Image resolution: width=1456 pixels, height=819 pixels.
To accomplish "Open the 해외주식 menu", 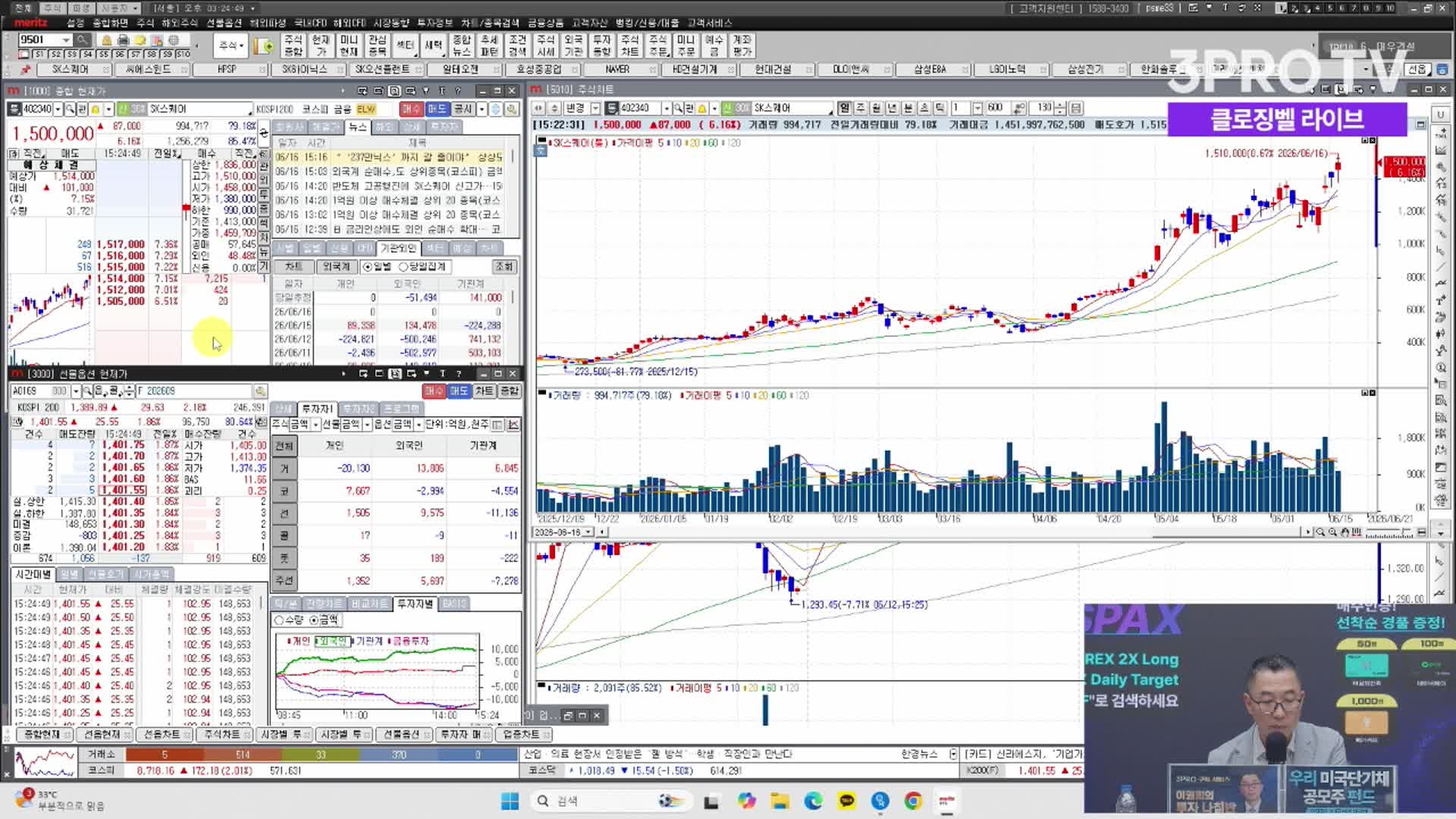I will click(179, 24).
